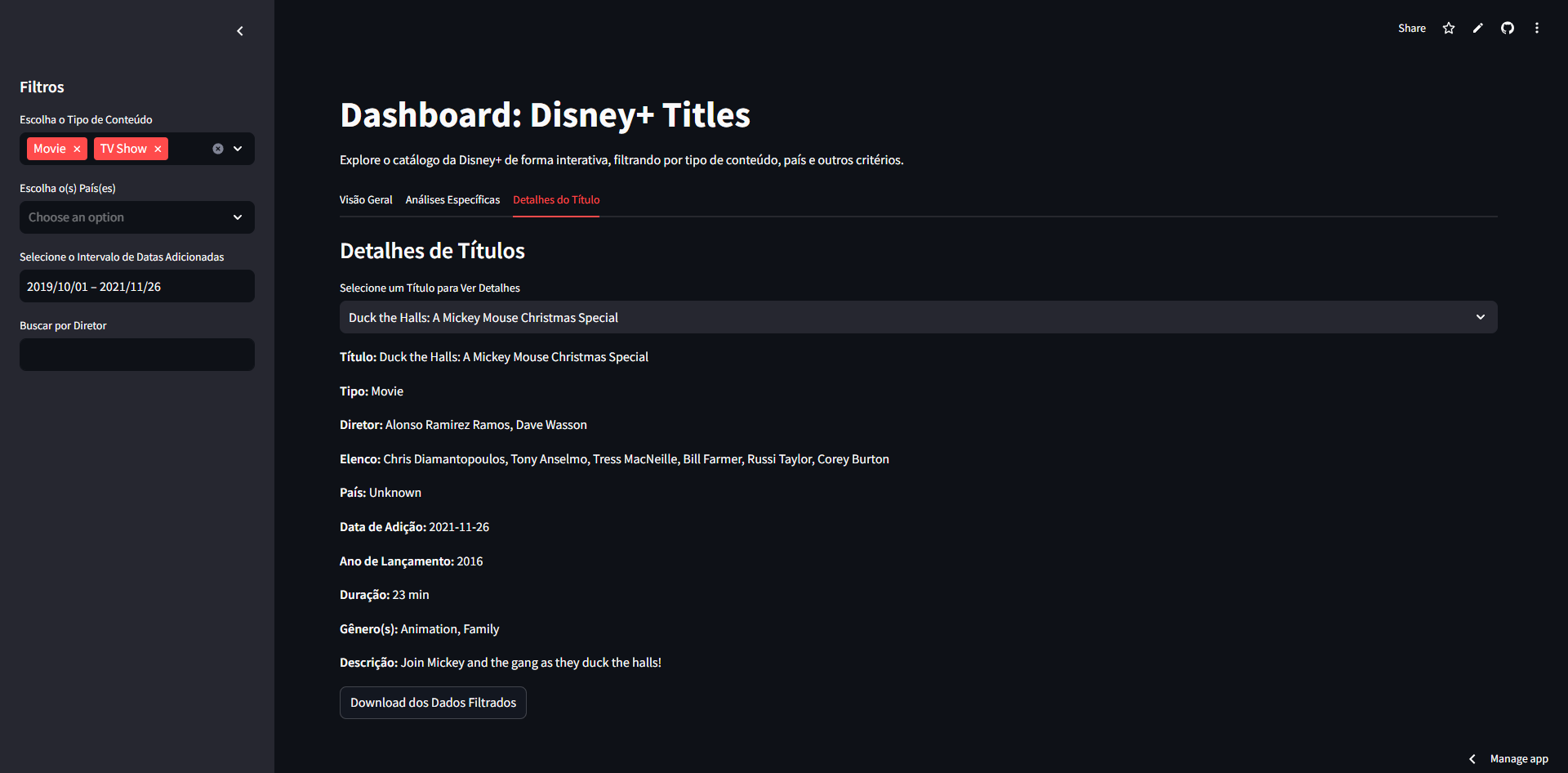Click the date range input field
Image resolution: width=1568 pixels, height=773 pixels.
(137, 286)
